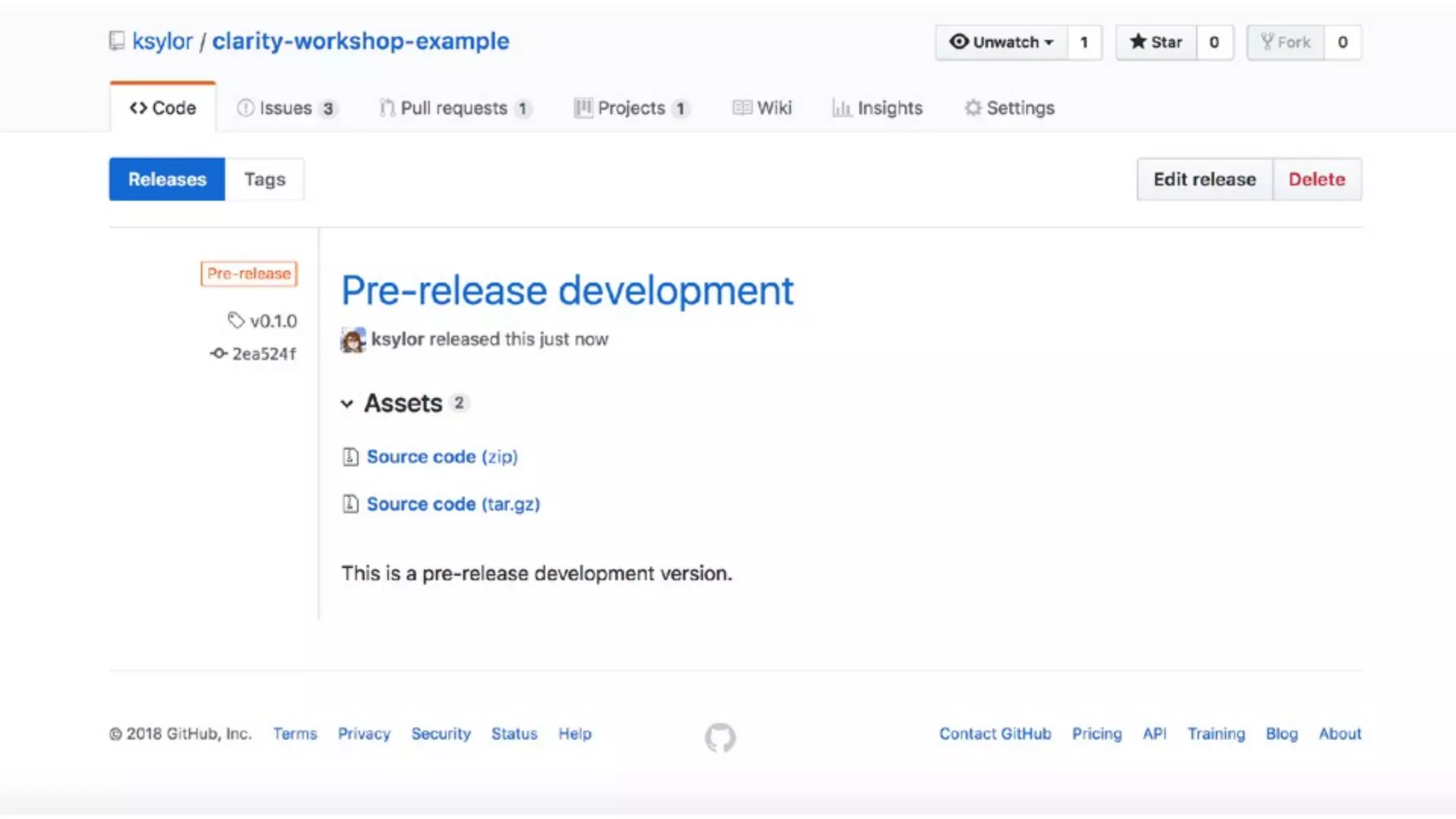Collapse the Assets section chevron
This screenshot has width=1456, height=819.
[347, 404]
